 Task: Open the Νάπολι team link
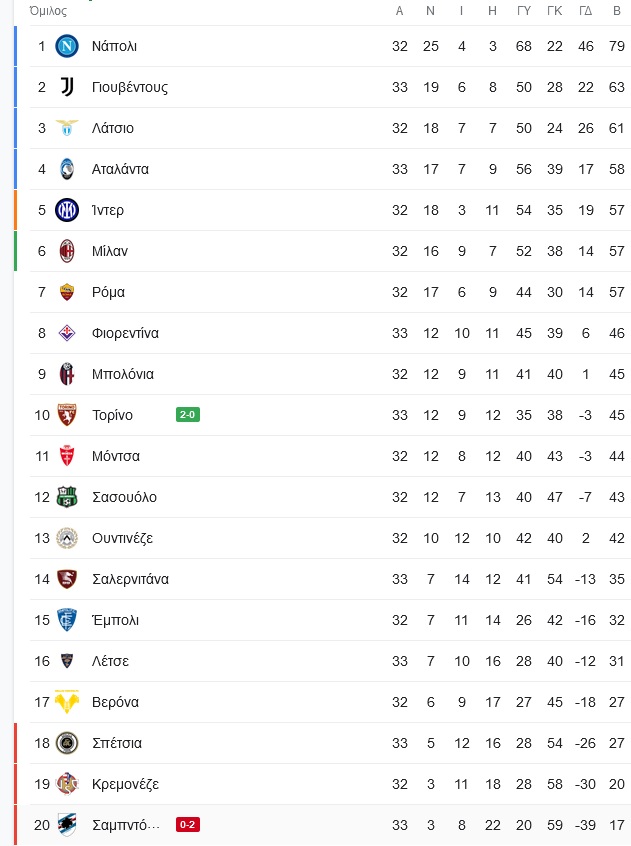tap(114, 46)
